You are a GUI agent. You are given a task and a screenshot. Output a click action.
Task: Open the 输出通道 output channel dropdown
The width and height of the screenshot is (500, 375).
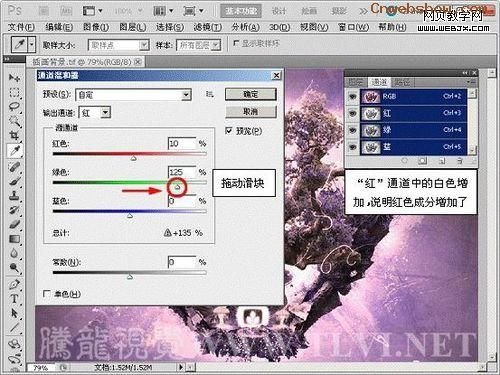click(x=95, y=113)
